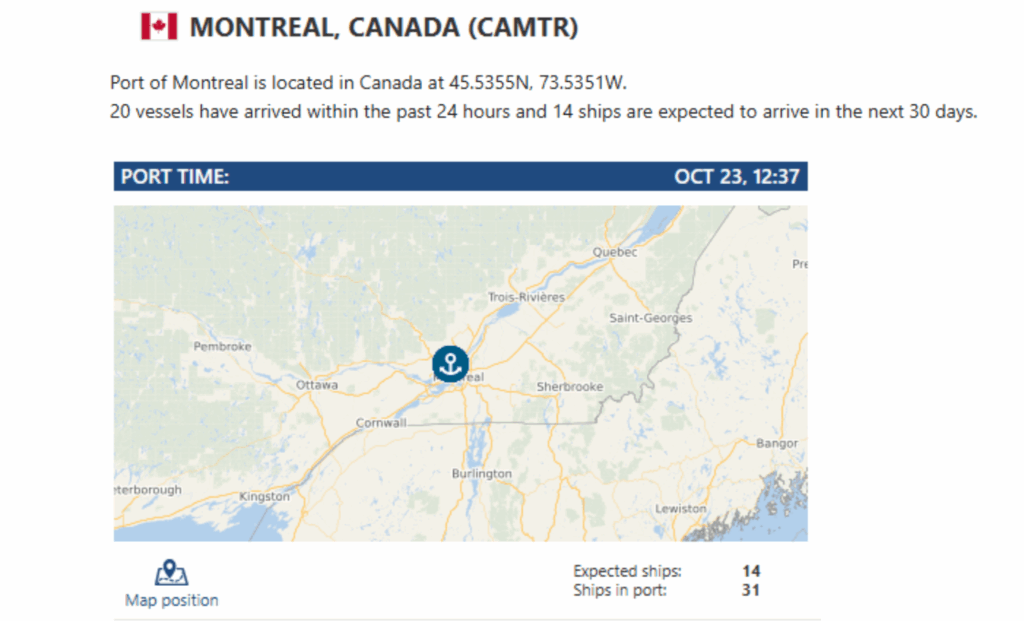Click Quebec city label on map
Image resolution: width=1024 pixels, height=621 pixels.
tap(615, 253)
